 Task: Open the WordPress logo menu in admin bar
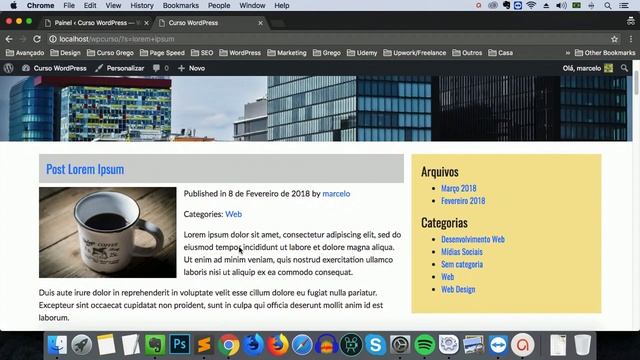pos(9,68)
